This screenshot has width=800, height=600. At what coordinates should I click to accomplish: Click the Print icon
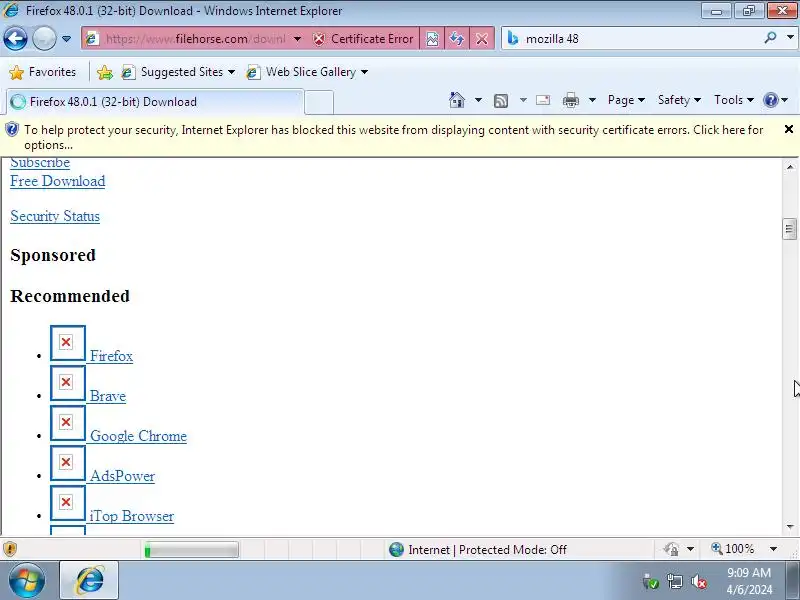tap(571, 100)
